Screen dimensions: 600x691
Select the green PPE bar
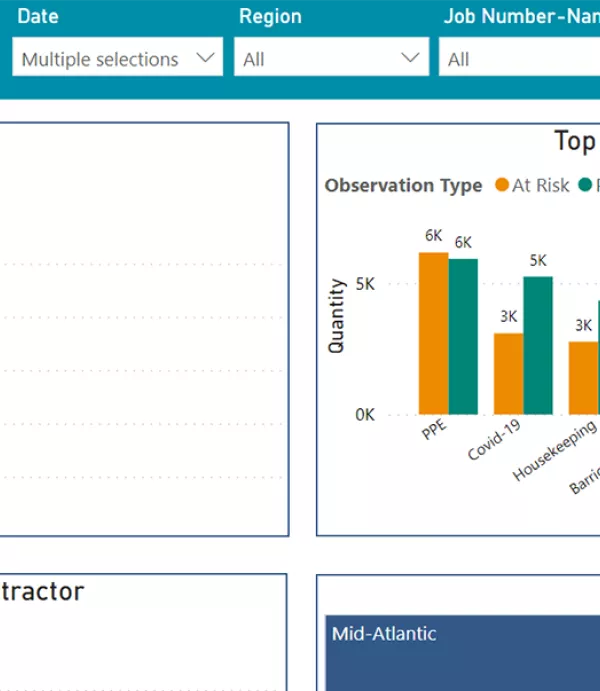coord(463,337)
